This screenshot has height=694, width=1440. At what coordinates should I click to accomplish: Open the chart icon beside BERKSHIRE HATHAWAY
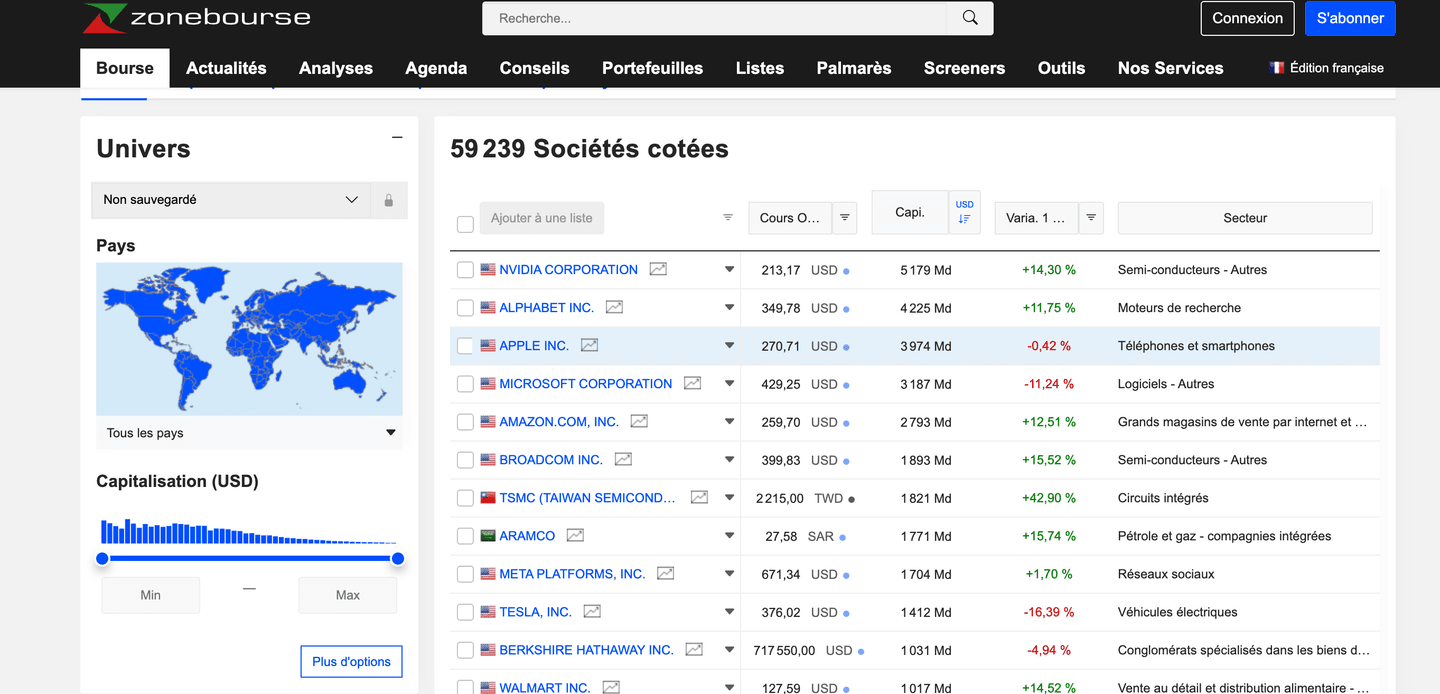click(x=694, y=649)
